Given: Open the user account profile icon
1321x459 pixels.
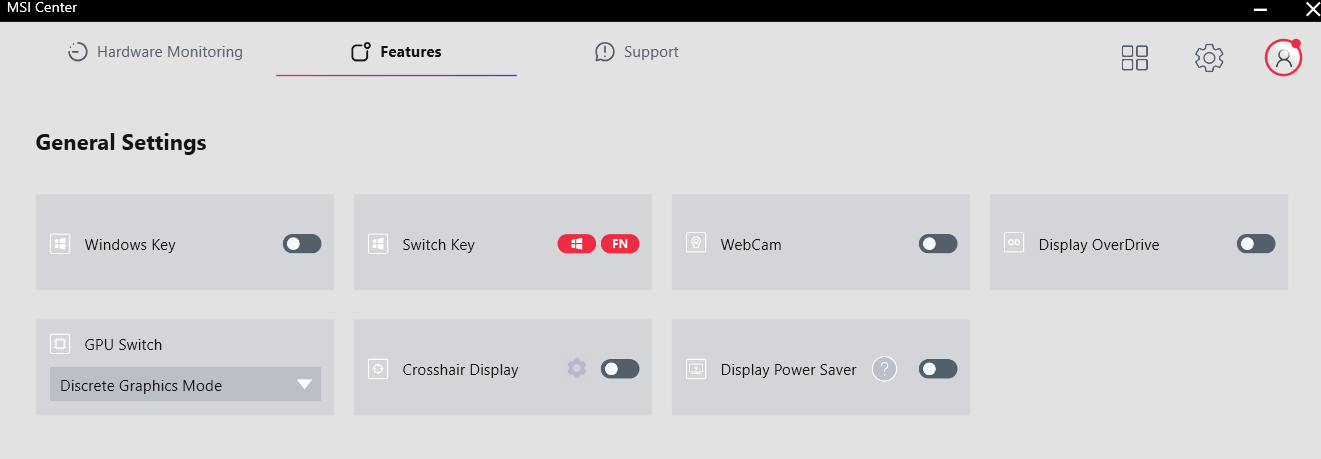Looking at the screenshot, I should tap(1283, 58).
